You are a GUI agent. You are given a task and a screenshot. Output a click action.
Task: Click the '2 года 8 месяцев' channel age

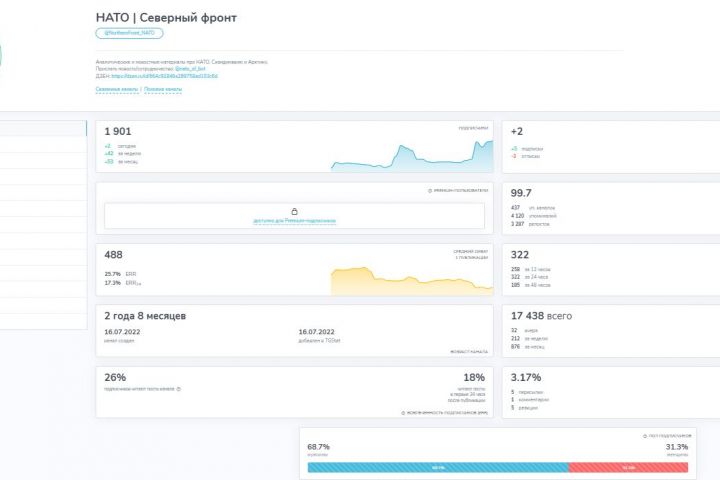(145, 316)
